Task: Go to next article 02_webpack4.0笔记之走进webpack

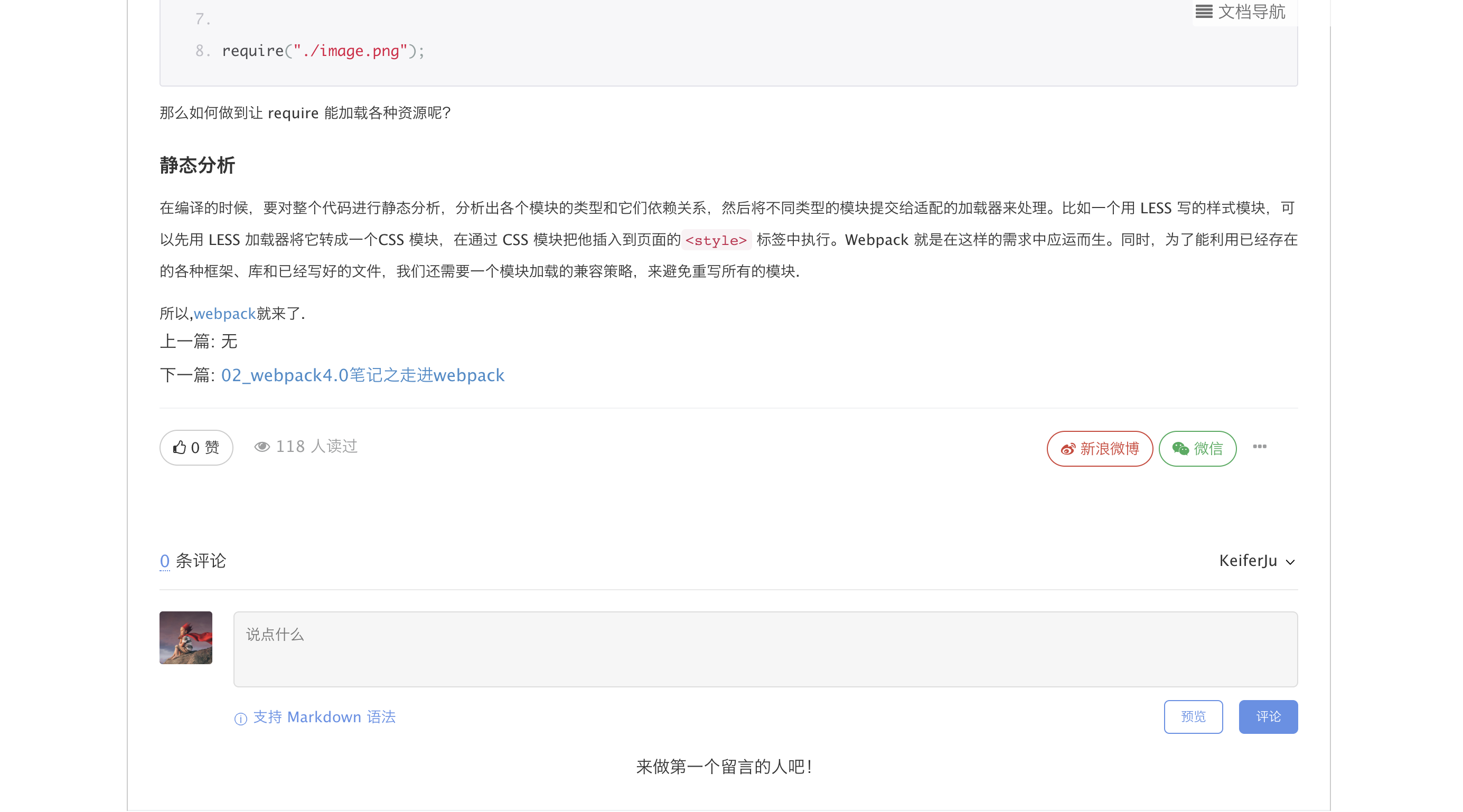Action: 362,375
